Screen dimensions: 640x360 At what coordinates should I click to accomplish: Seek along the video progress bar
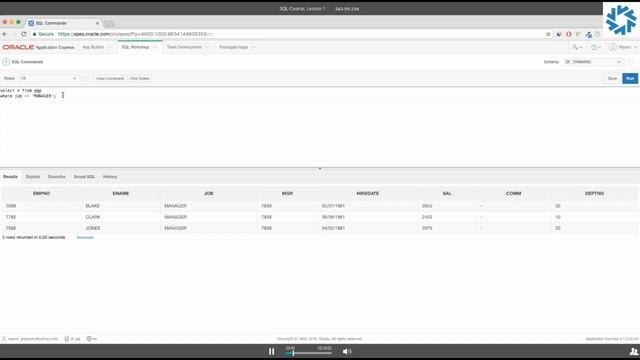tap(309, 353)
